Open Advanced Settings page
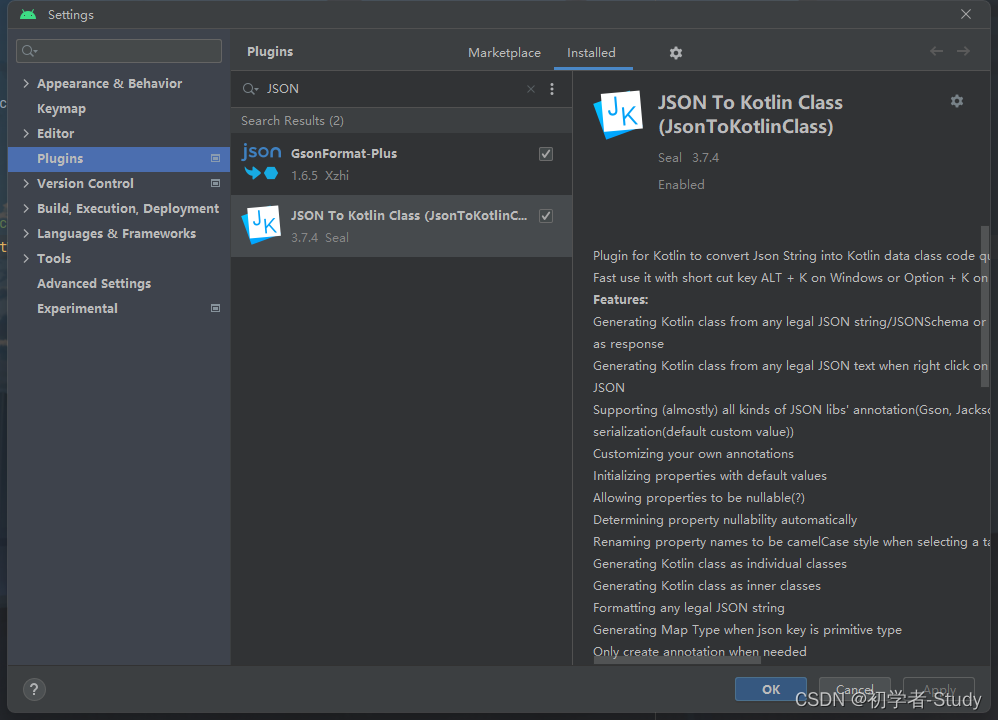Viewport: 998px width, 720px height. (94, 283)
